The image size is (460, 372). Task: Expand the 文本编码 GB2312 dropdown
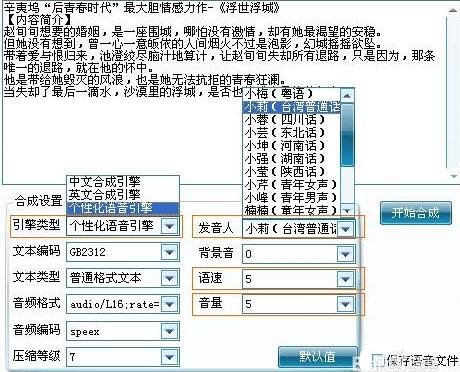coord(169,252)
